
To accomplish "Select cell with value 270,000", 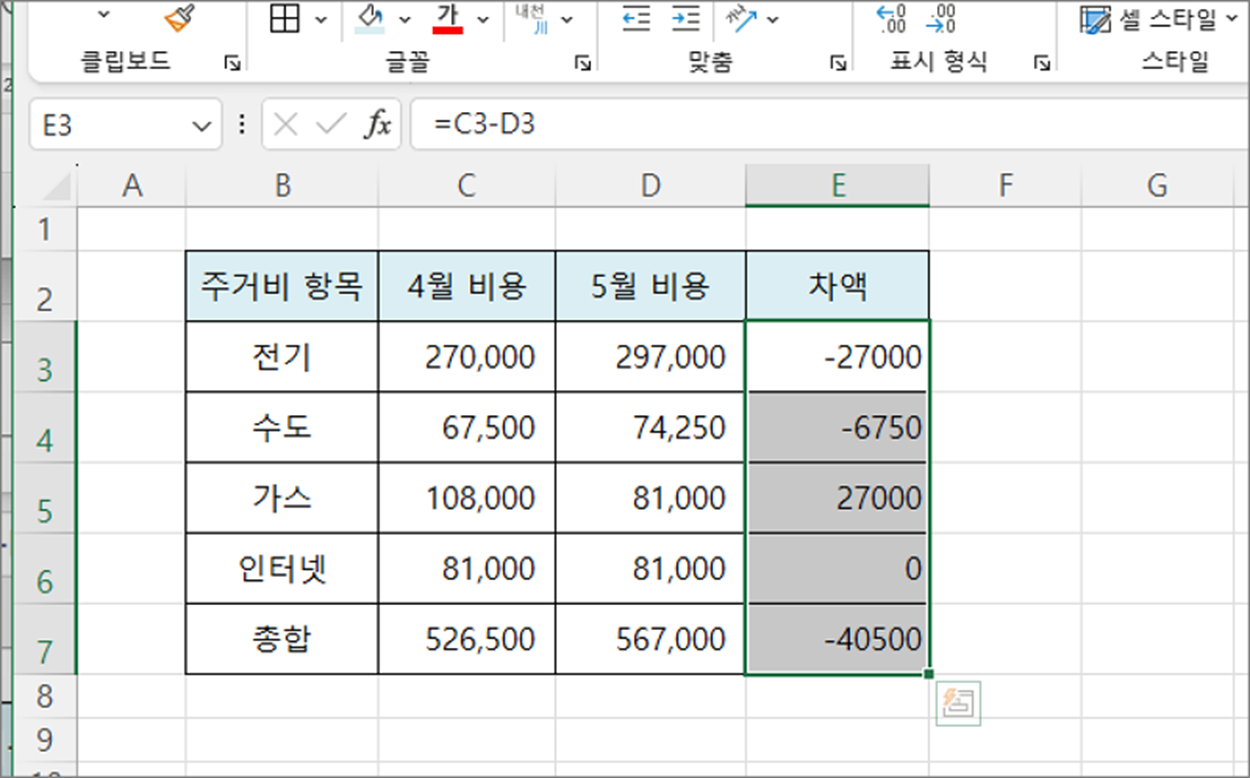I will tap(467, 357).
